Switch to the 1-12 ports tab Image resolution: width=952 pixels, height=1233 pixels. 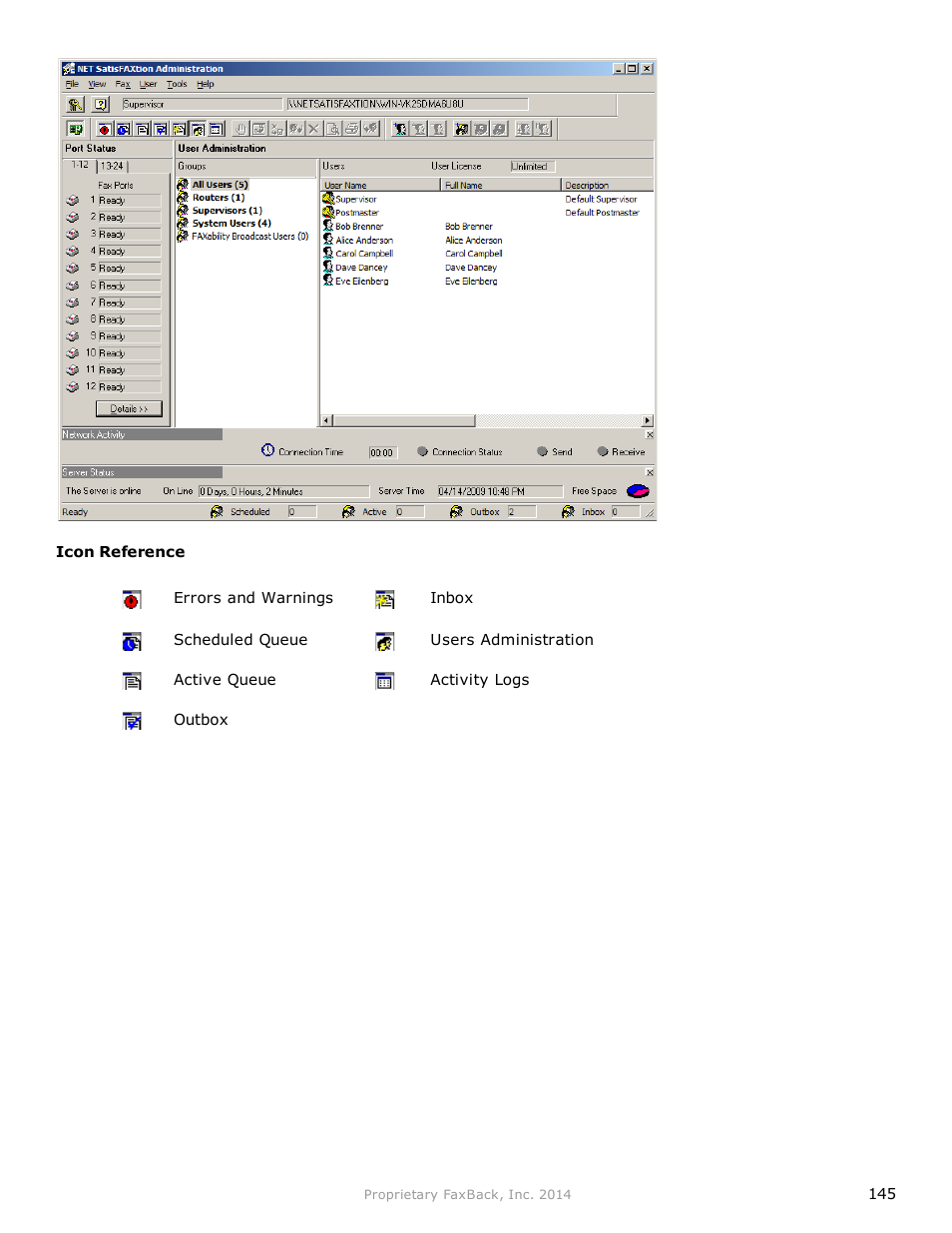point(80,166)
